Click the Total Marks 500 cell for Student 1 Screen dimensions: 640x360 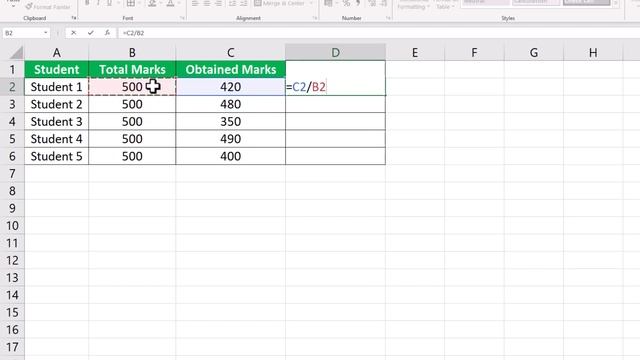(x=132, y=87)
